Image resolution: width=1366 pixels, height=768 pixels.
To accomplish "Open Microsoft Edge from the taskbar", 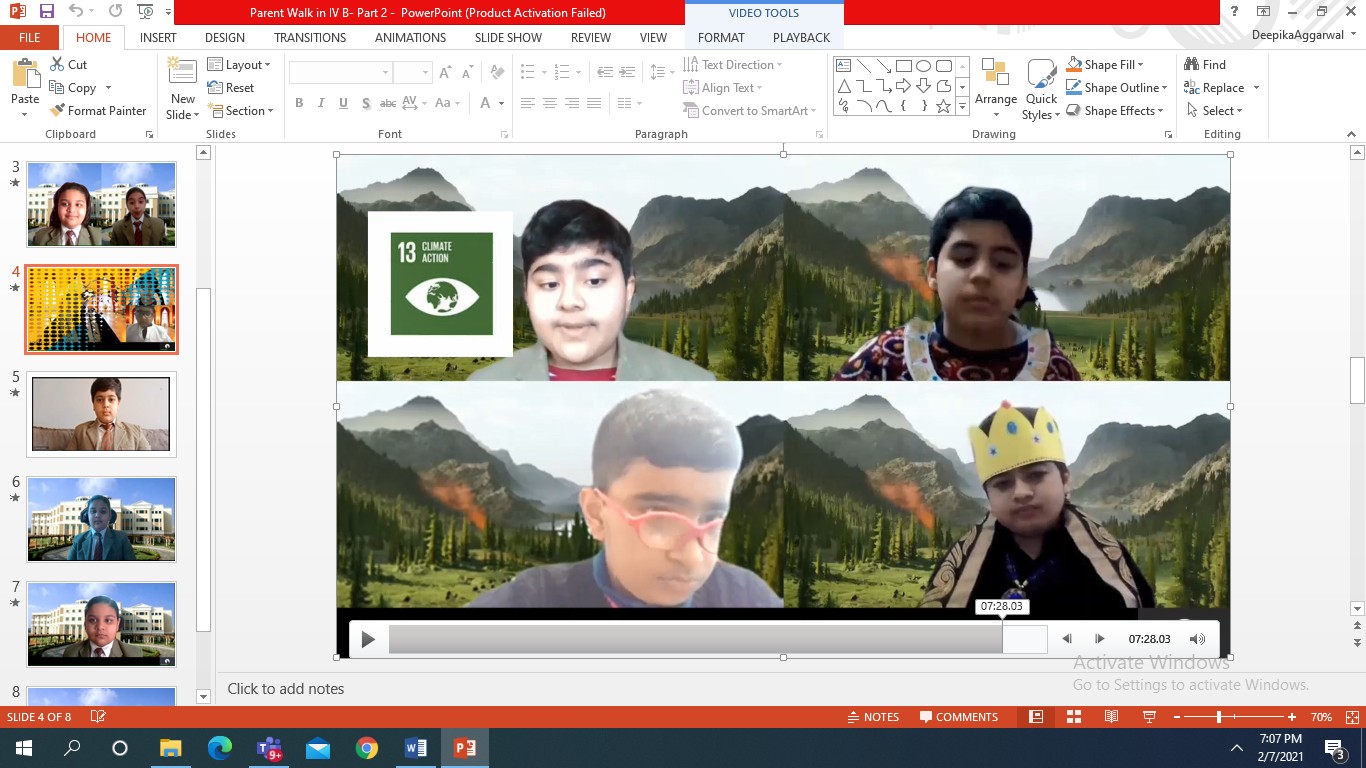I will (x=220, y=748).
